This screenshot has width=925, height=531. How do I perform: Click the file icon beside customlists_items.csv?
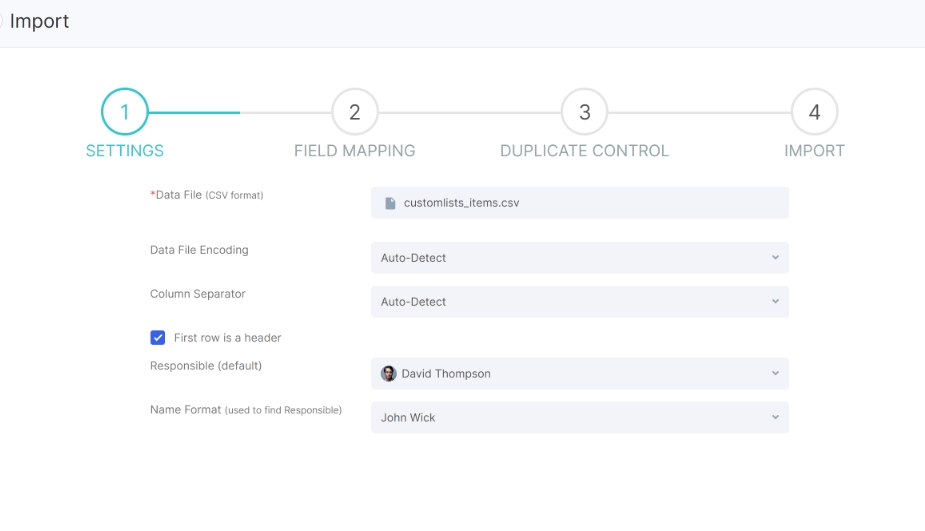[x=390, y=203]
